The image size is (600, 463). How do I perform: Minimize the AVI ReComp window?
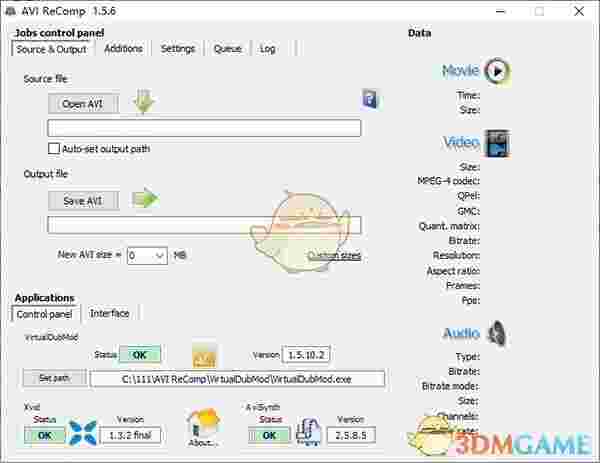[x=501, y=11]
